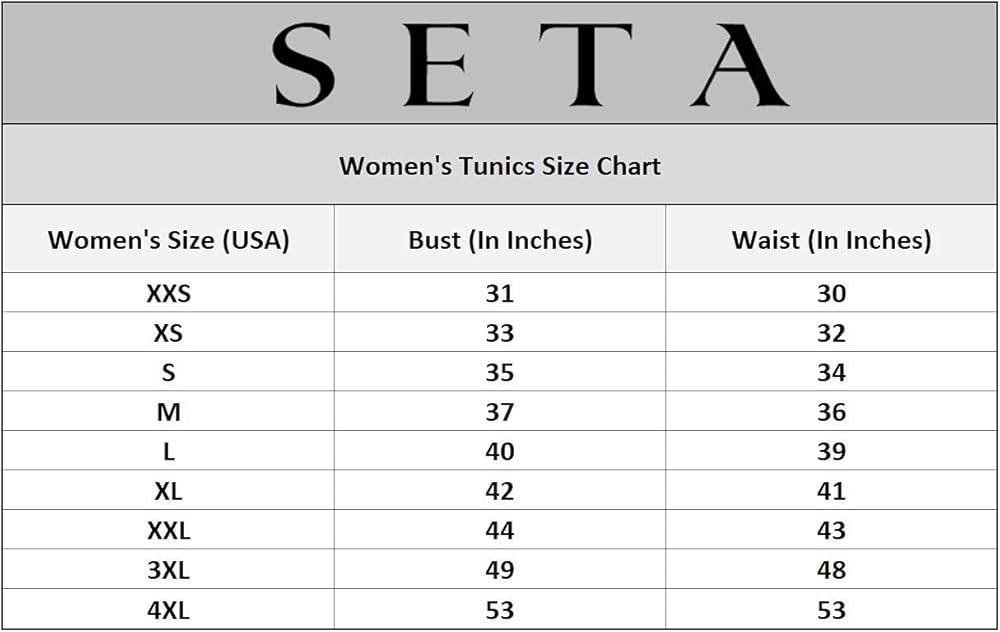The height and width of the screenshot is (632, 1000).
Task: Select bust value 31 for XXS
Action: [500, 293]
